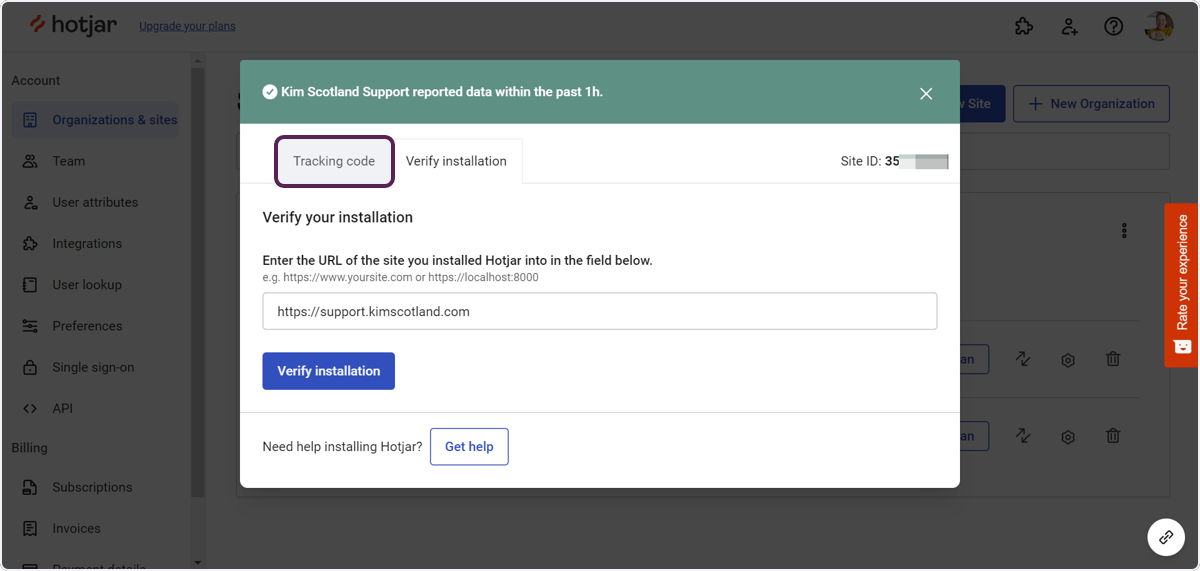Click the Organizations & sites building icon

30,120
